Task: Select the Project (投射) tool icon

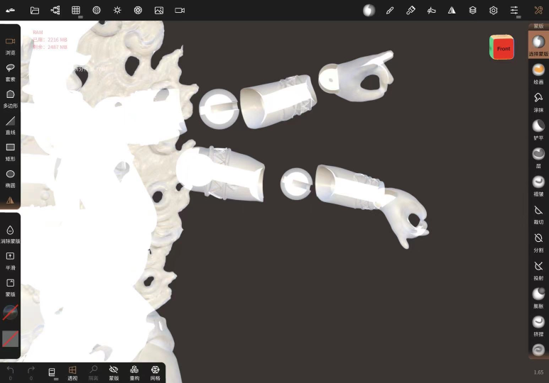Action: [538, 270]
